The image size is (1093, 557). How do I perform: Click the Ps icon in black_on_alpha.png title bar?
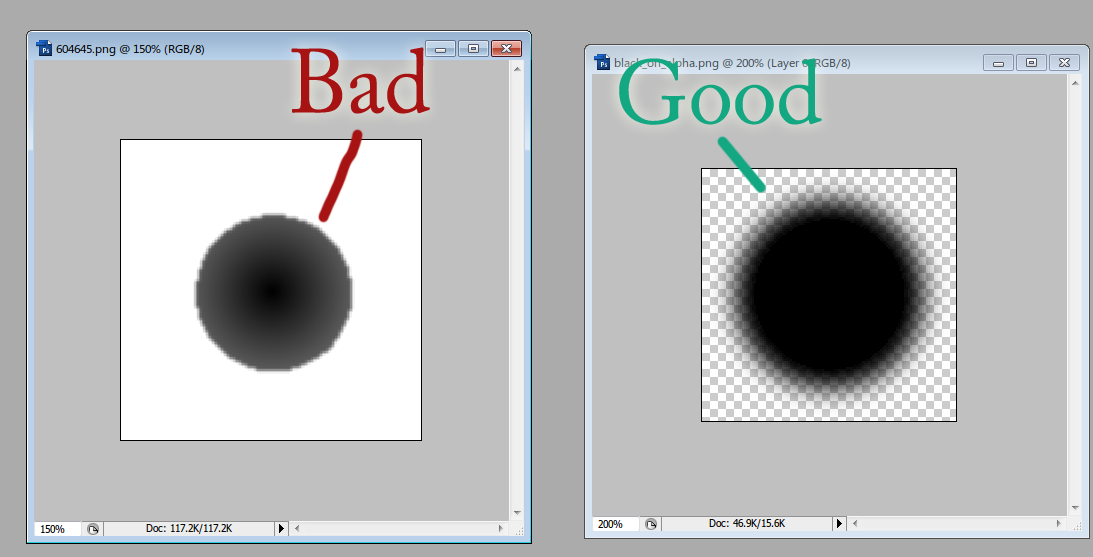pyautogui.click(x=602, y=62)
